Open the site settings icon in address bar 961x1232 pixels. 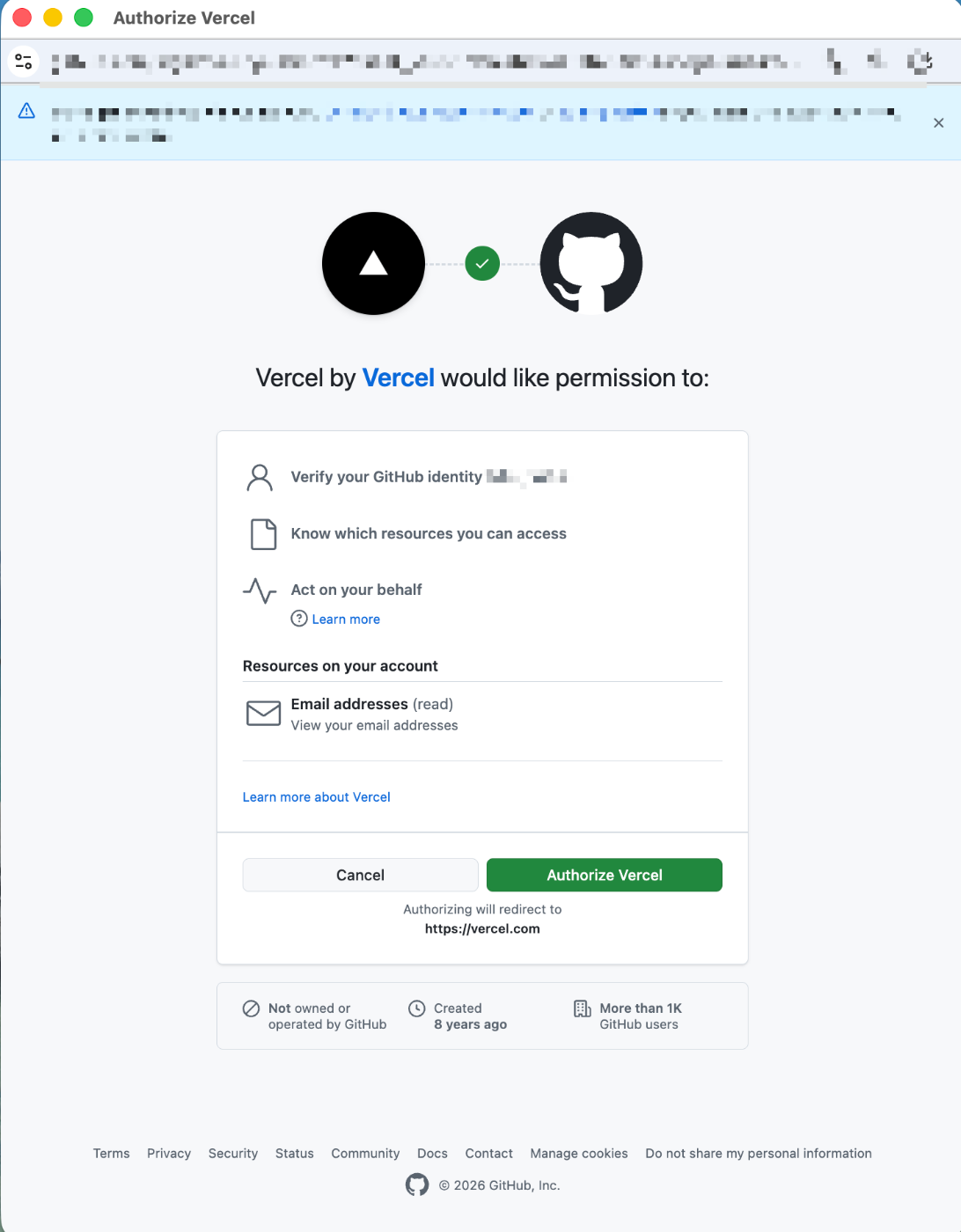[24, 62]
